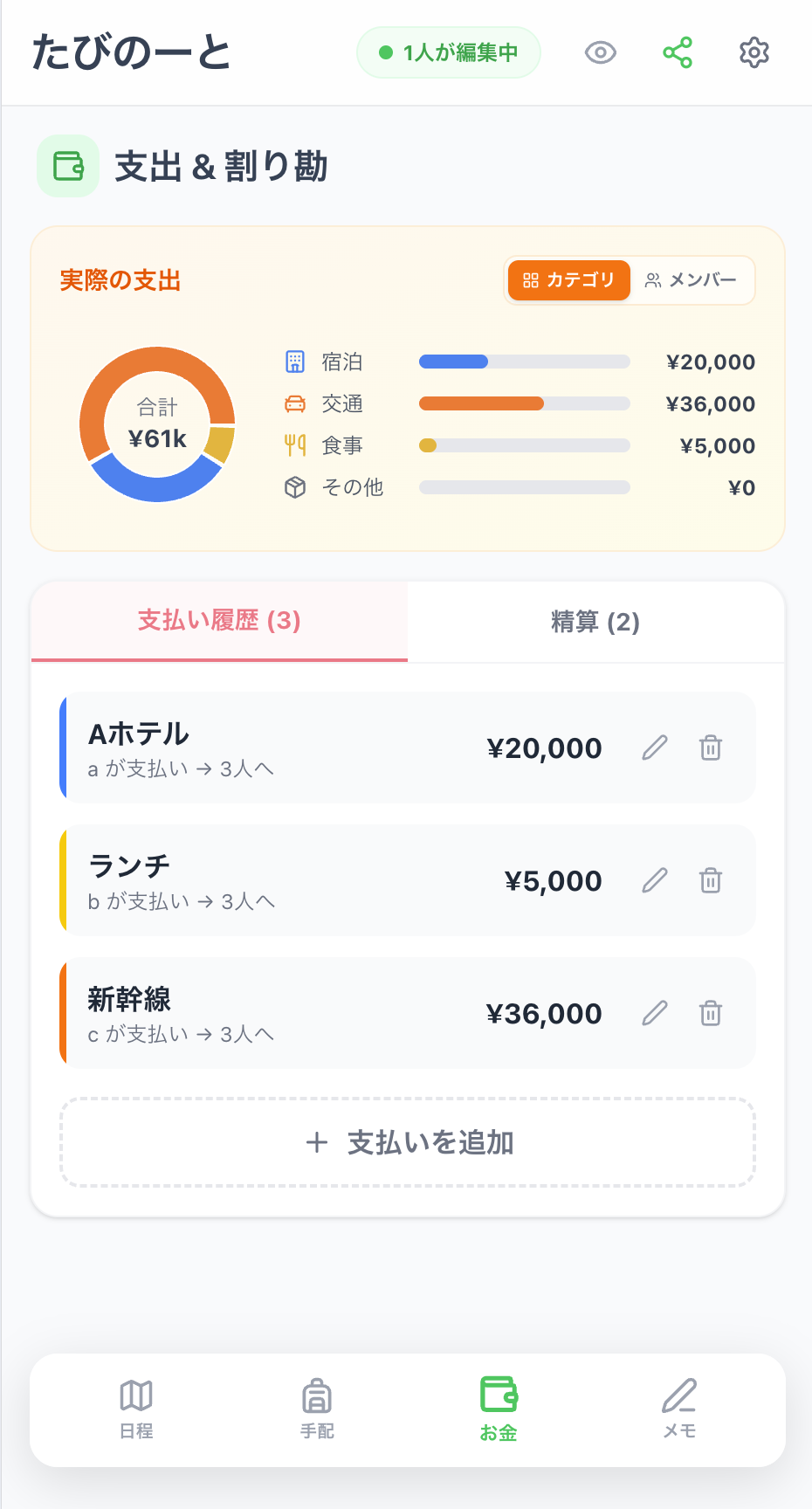Switch to the 精算 (2) tab
The height and width of the screenshot is (1509, 812).
coord(595,622)
